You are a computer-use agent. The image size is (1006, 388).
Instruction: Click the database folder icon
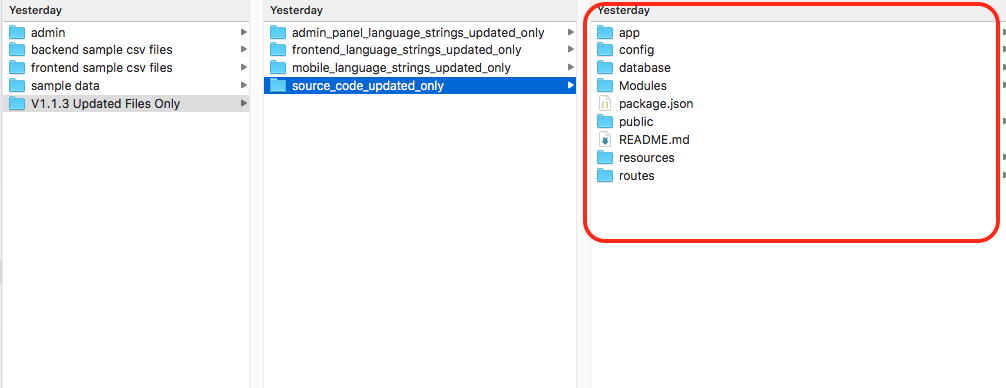[605, 67]
